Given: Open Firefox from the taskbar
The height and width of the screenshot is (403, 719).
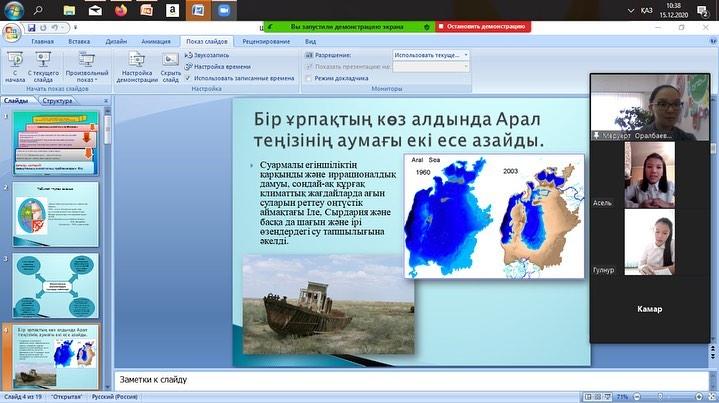Looking at the screenshot, I should coord(123,9).
